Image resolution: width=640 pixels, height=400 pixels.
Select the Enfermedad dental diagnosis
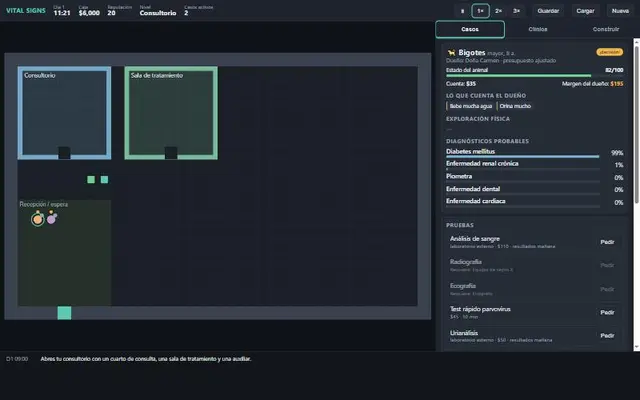[534, 189]
